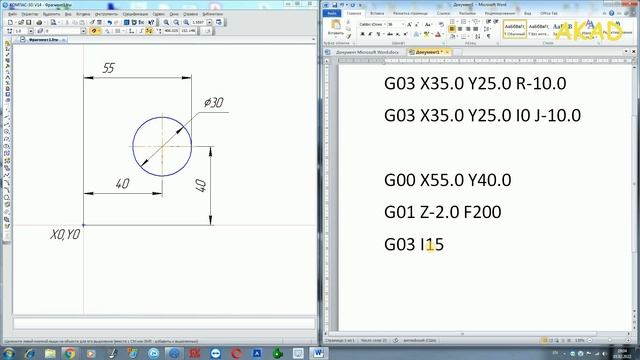Screen dimensions: 640x360
Task: Open the Word font name dropdown
Action: coord(385,24)
